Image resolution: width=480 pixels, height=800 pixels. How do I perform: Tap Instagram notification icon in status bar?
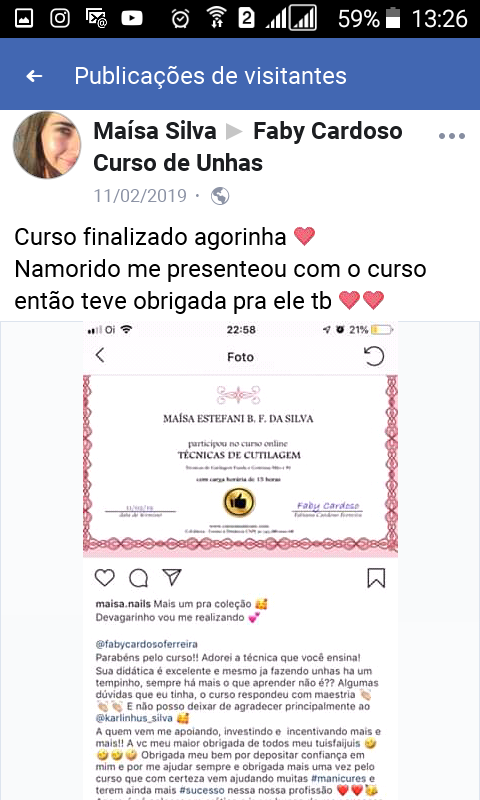coord(60,18)
